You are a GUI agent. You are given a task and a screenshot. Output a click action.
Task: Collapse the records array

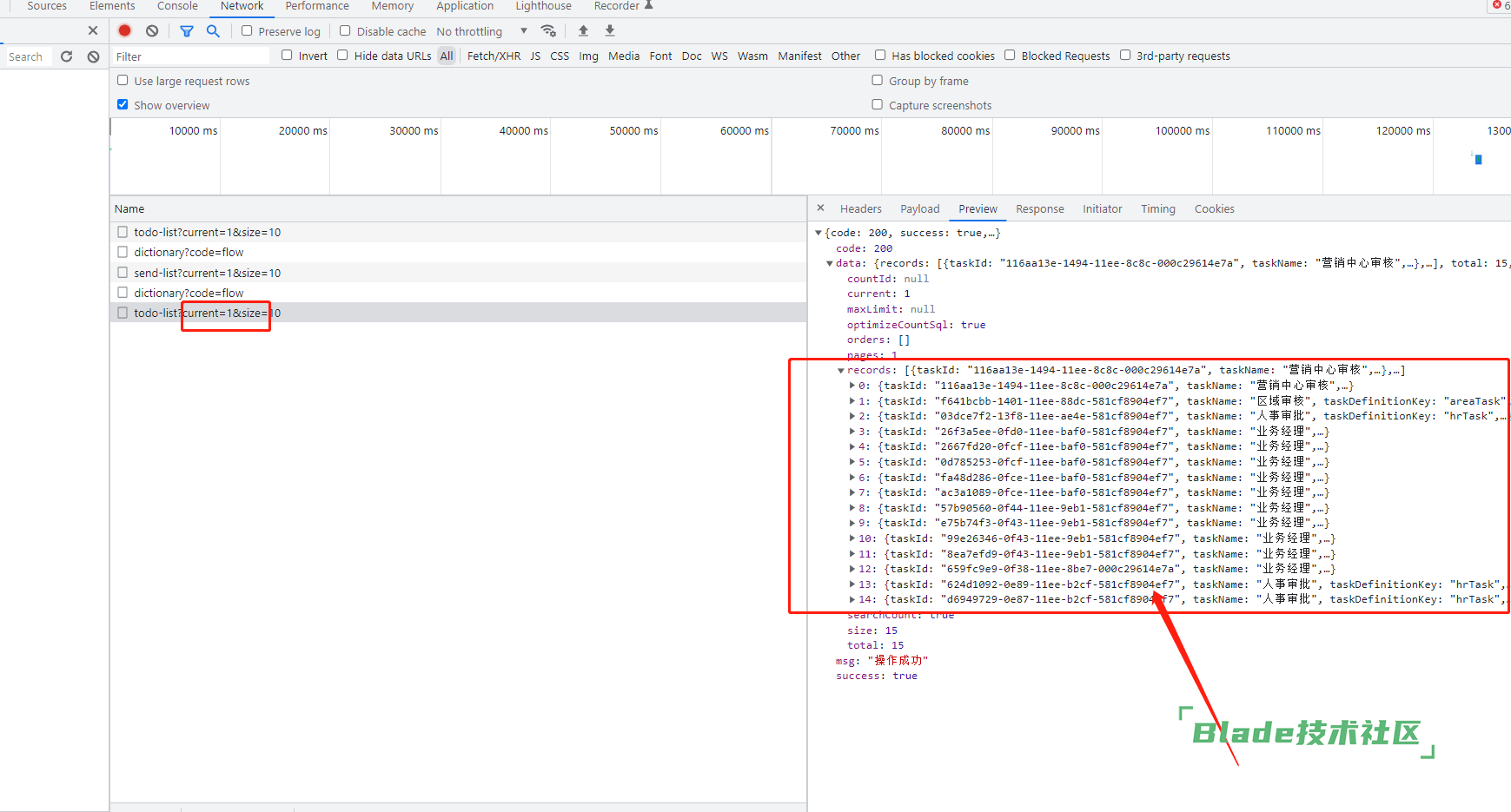(x=841, y=370)
